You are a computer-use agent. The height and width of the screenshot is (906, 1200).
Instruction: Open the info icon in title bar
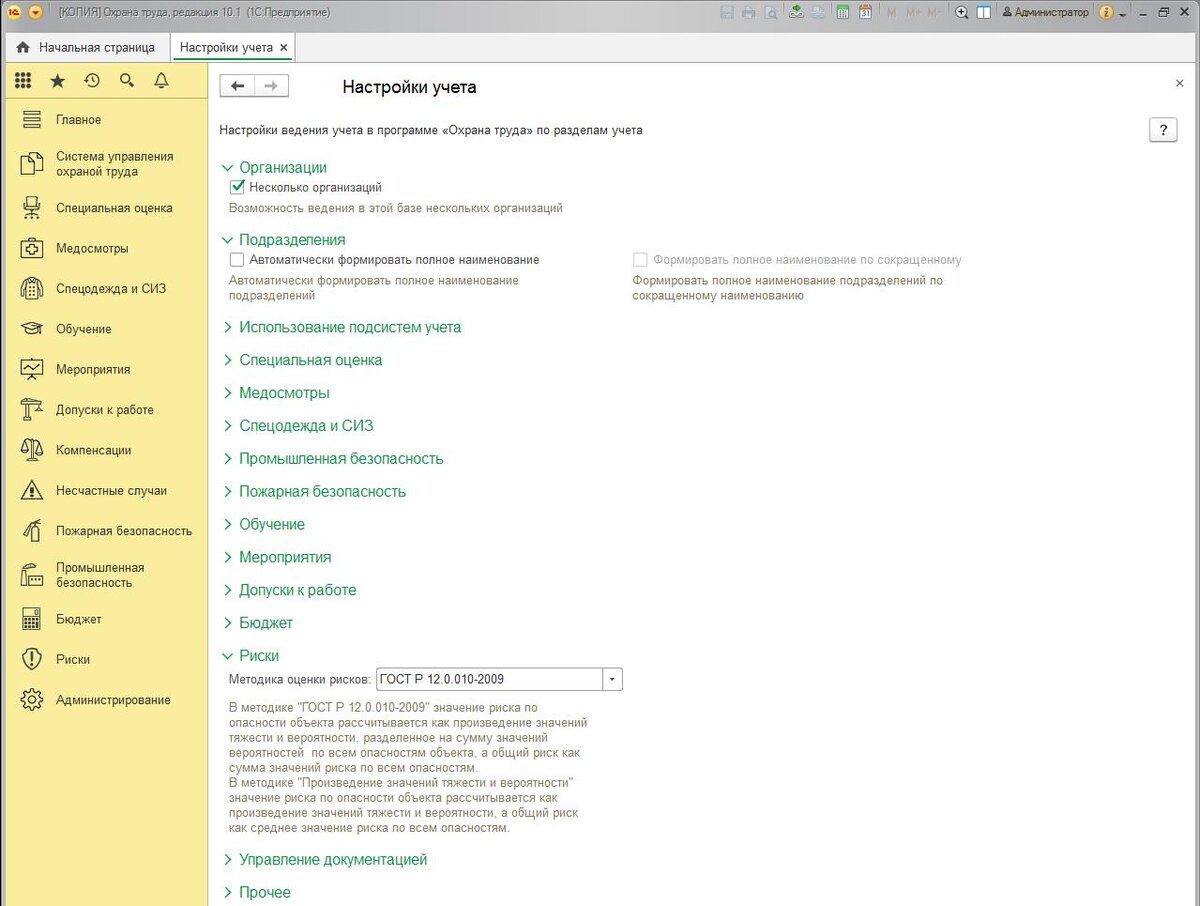1106,13
